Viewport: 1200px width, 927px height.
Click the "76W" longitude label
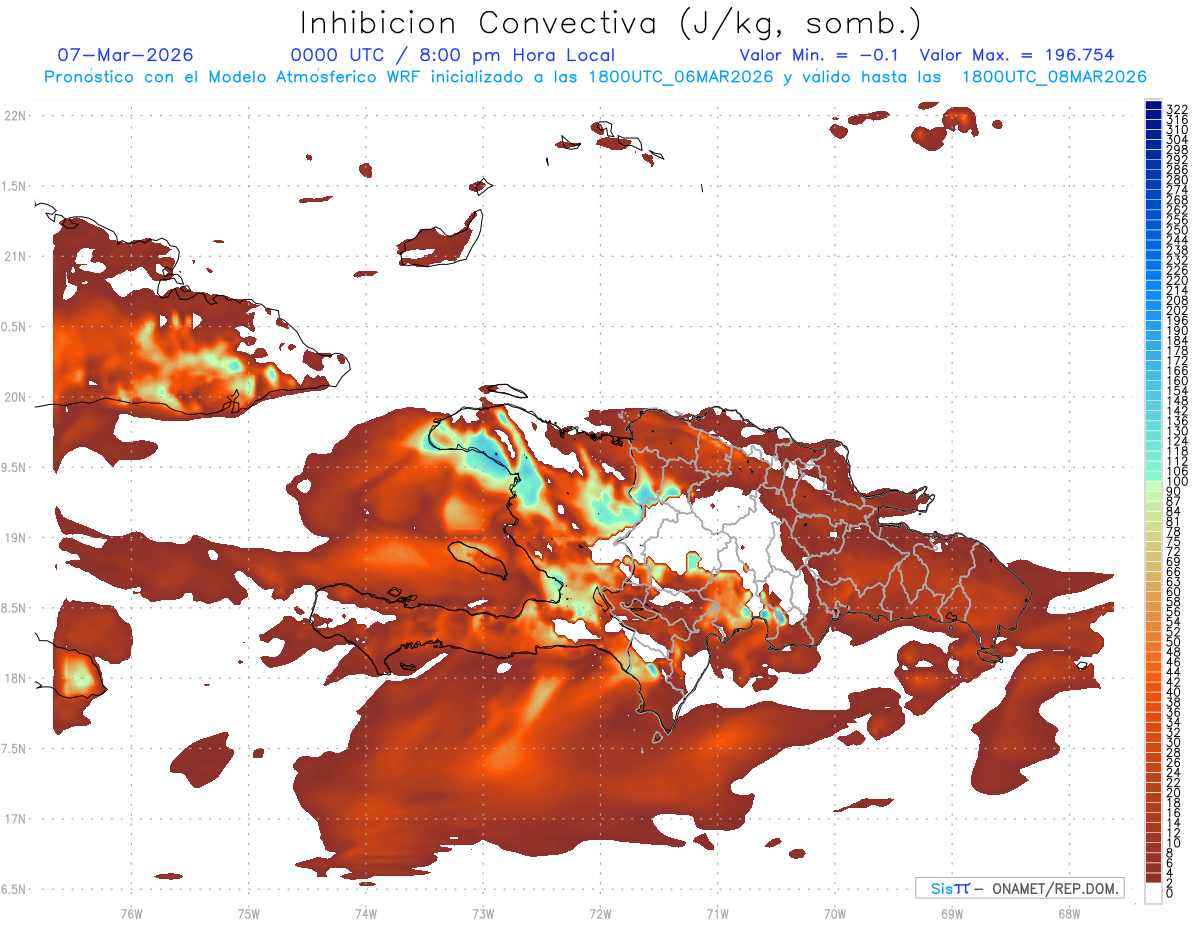click(x=131, y=914)
